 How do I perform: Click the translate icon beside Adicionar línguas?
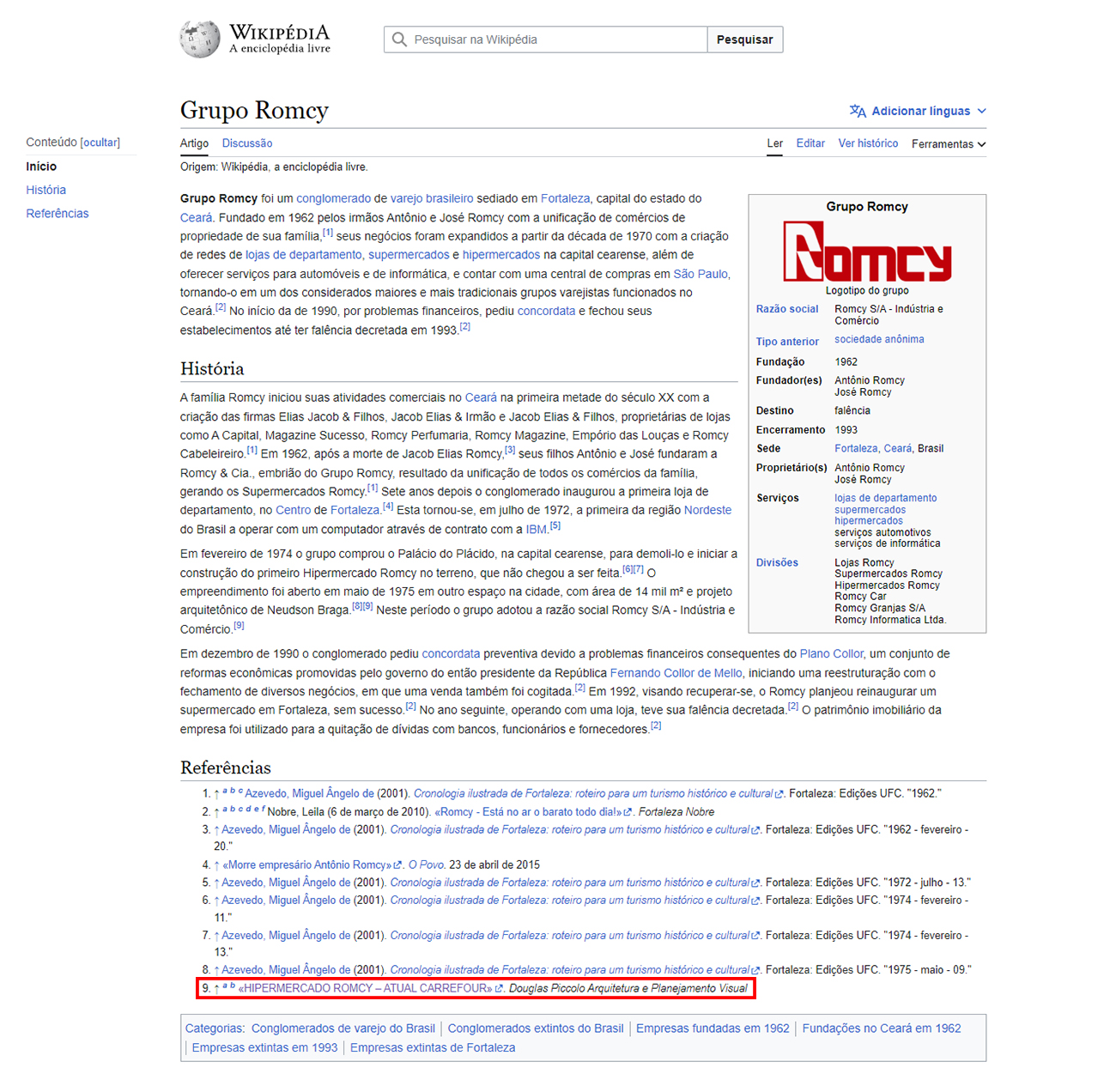click(x=858, y=111)
